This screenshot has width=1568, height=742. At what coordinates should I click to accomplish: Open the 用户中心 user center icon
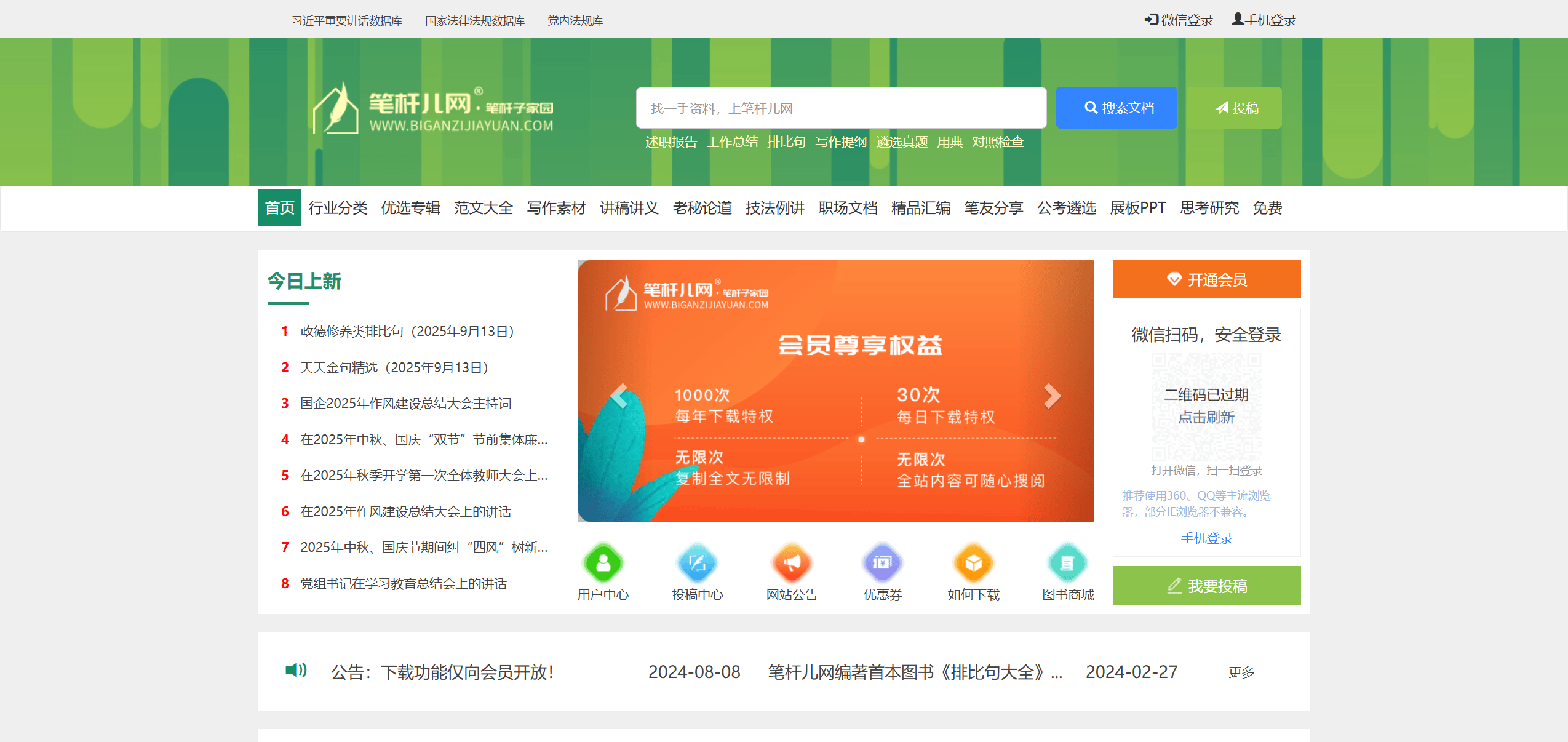click(603, 563)
